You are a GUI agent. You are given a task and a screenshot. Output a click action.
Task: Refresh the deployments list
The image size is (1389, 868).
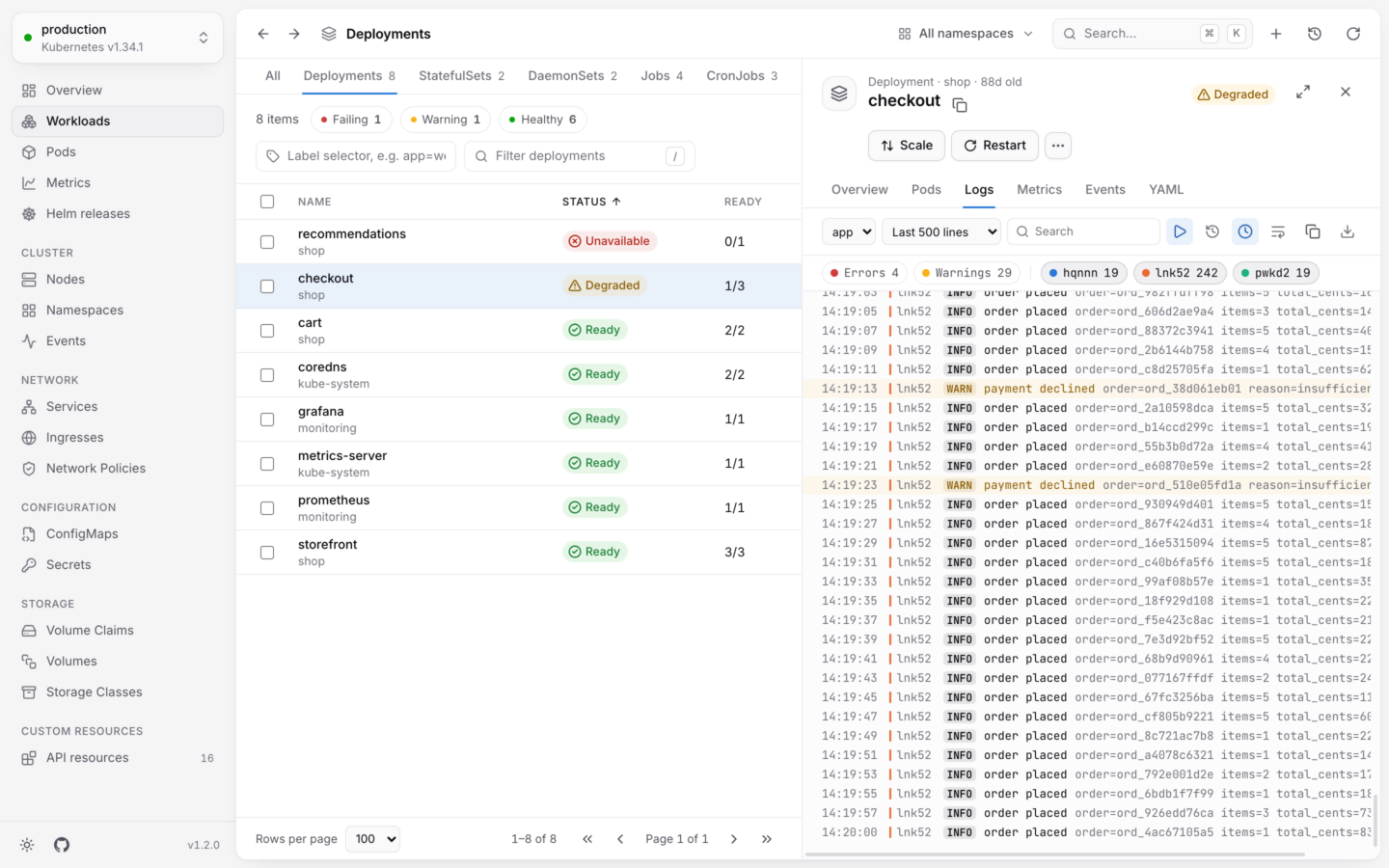pyautogui.click(x=1353, y=34)
